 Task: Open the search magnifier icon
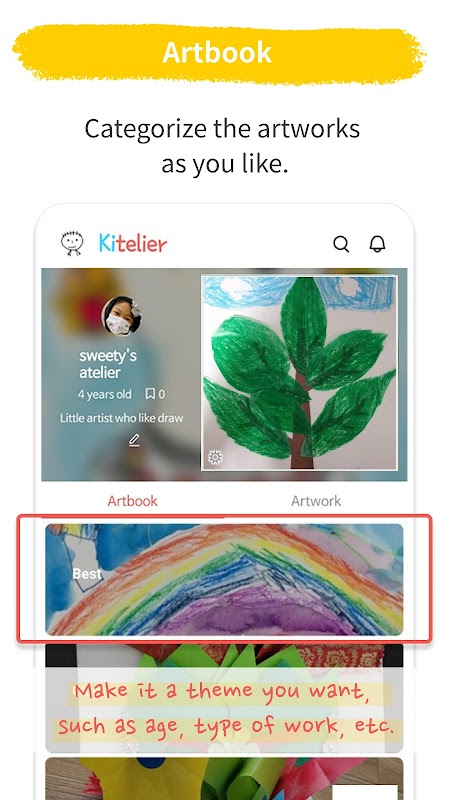(341, 244)
